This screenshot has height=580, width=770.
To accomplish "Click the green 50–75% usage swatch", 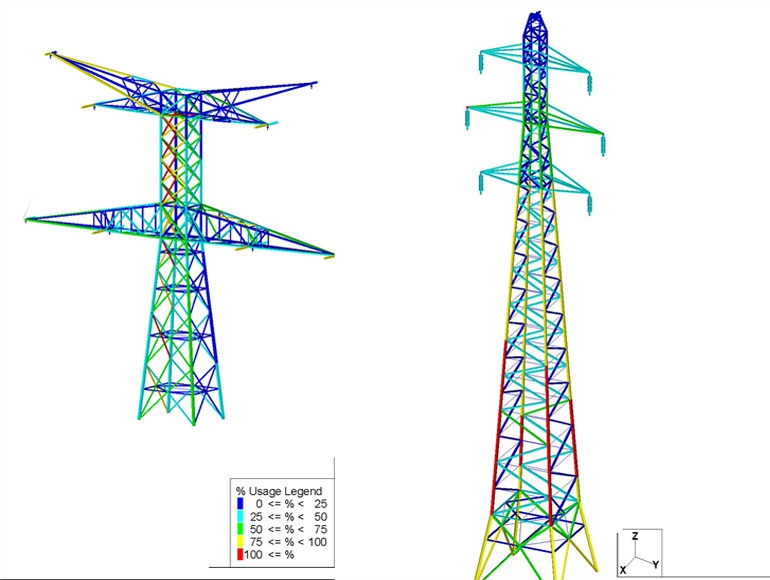I will [240, 529].
